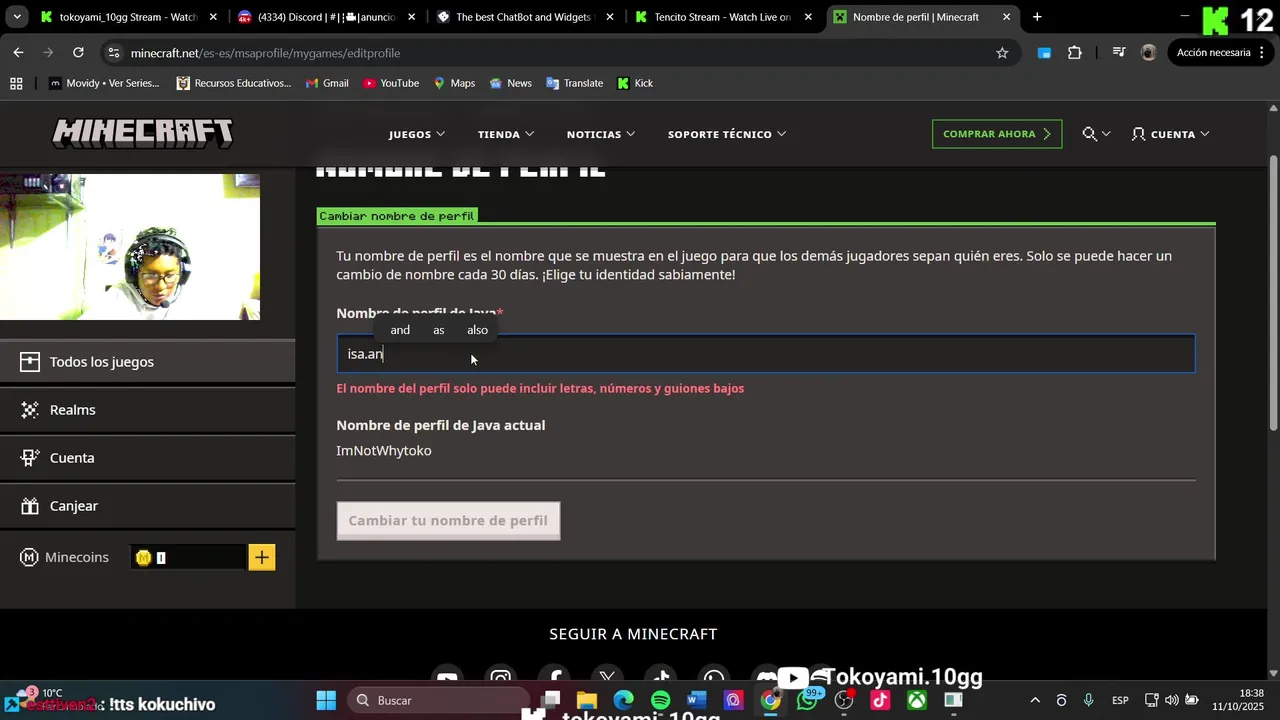Expand the NOTICIAS menu
The image size is (1280, 720).
[601, 134]
